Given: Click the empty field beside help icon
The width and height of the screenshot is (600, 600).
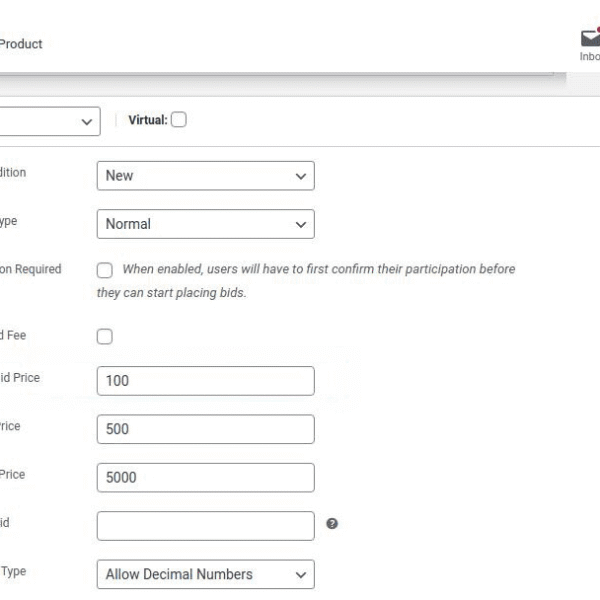Looking at the screenshot, I should [205, 525].
